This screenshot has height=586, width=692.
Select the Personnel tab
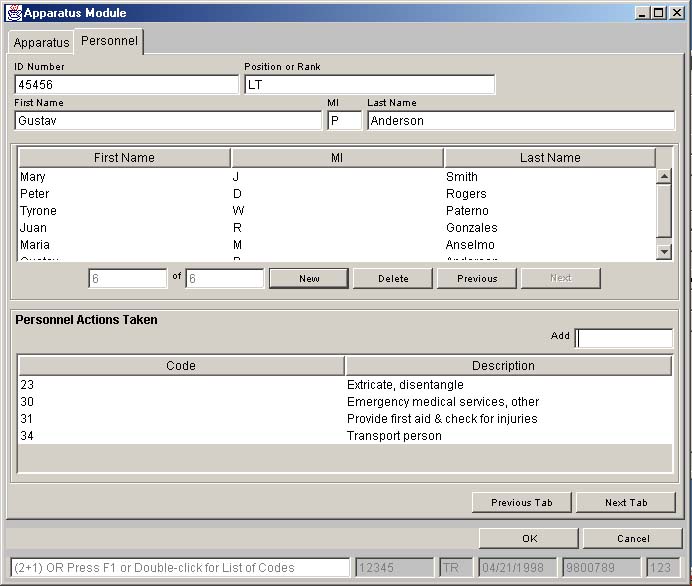point(110,42)
